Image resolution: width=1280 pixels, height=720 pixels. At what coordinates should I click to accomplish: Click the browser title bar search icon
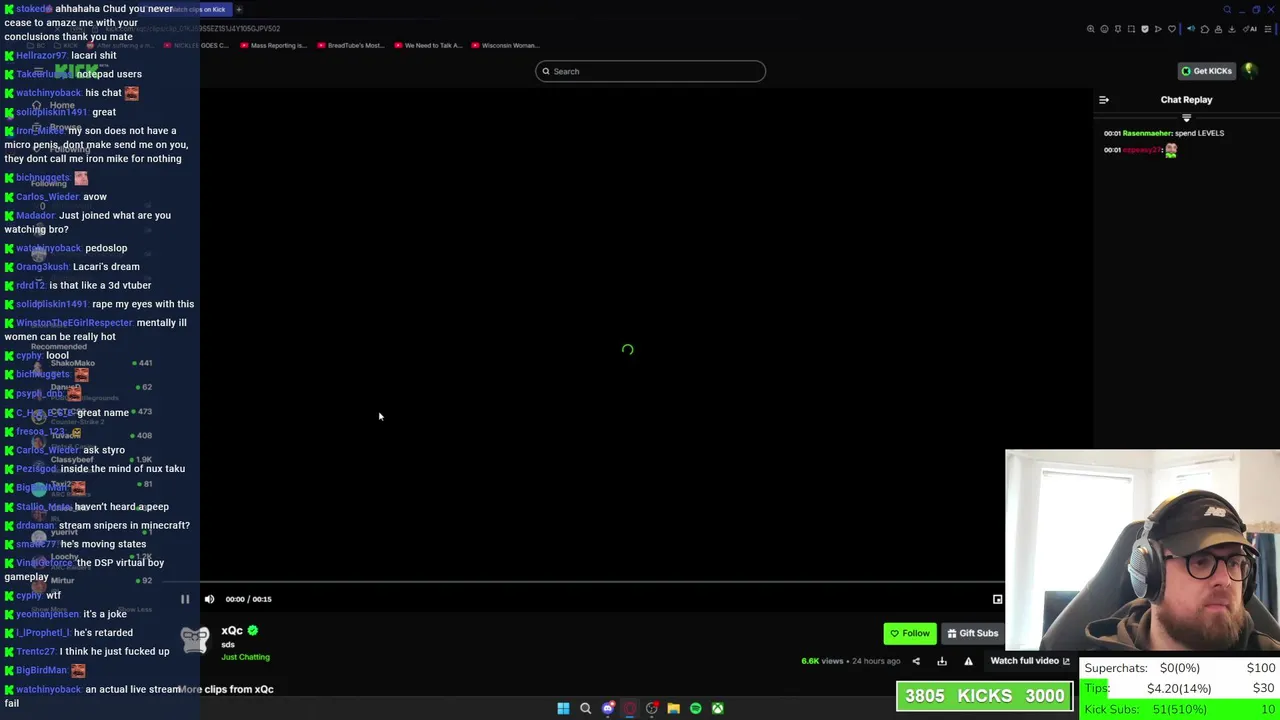click(x=1227, y=9)
